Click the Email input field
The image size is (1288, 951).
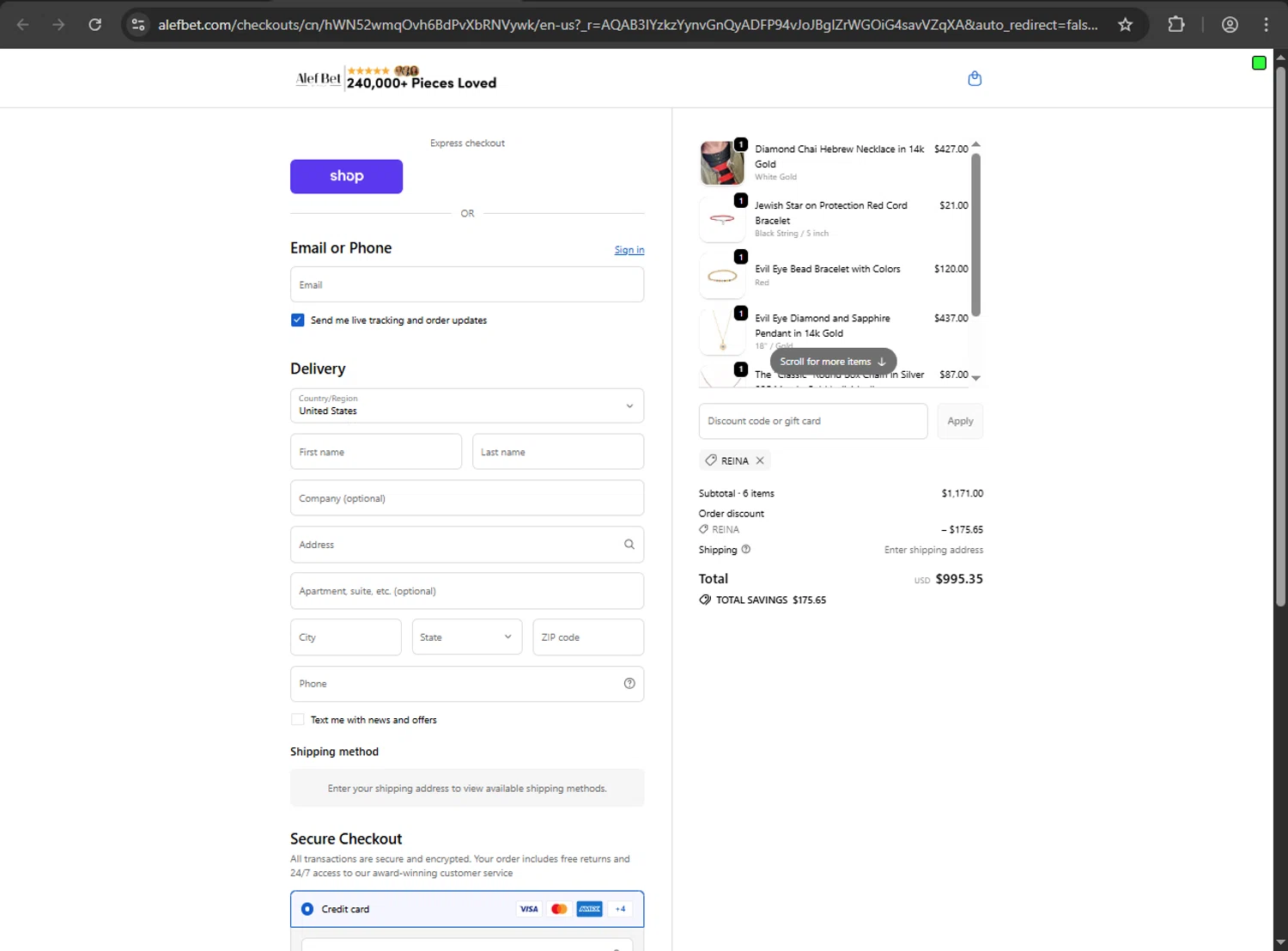pyautogui.click(x=467, y=284)
